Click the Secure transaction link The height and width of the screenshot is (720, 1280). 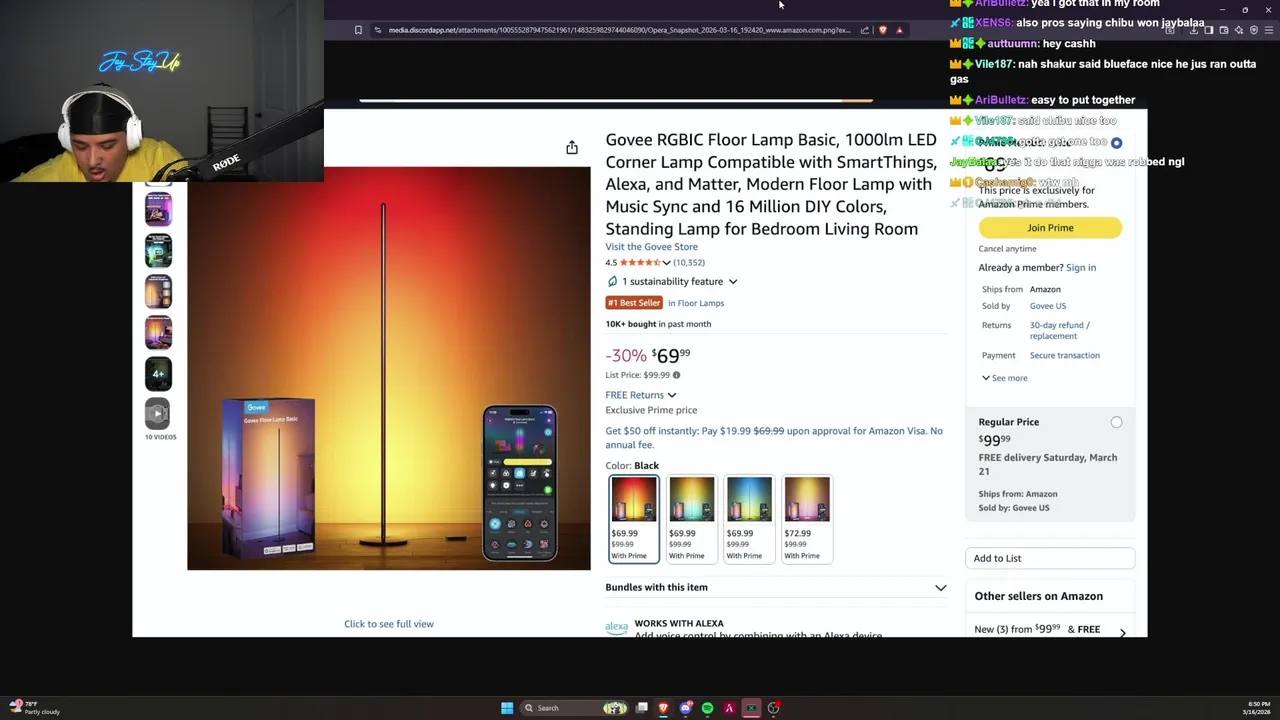(1065, 355)
